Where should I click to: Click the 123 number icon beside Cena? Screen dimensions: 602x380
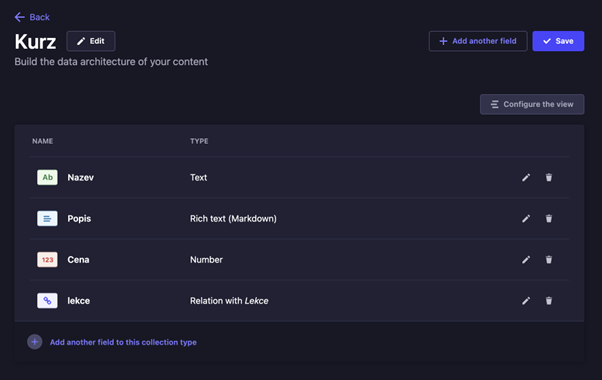(47, 259)
